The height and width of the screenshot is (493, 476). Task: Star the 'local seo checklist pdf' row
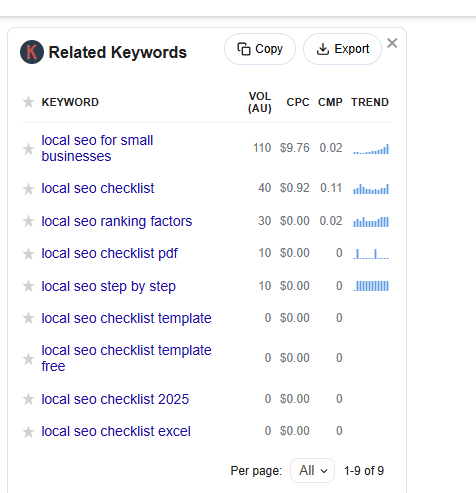click(x=28, y=254)
